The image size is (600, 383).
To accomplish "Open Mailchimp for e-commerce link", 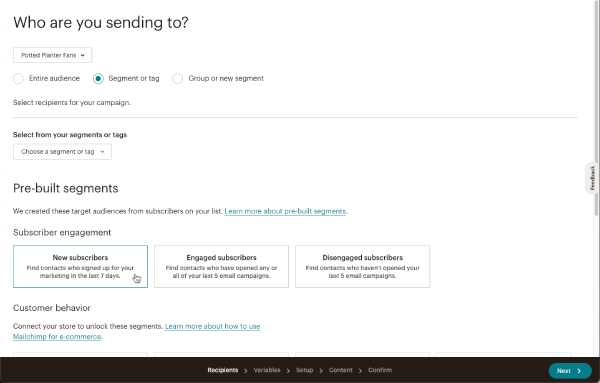I will pos(57,337).
